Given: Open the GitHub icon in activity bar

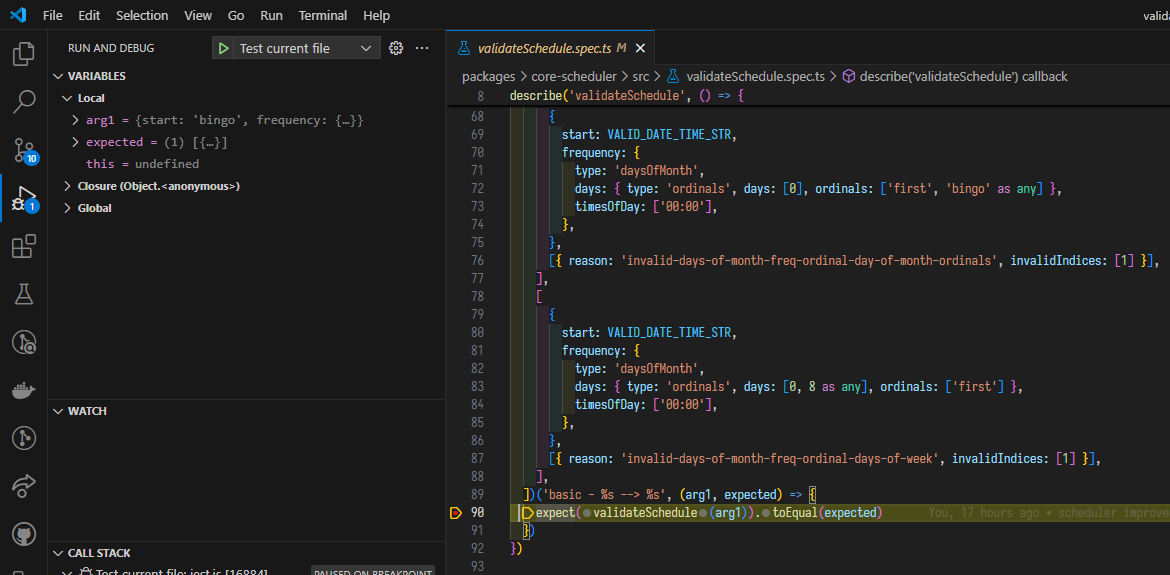Looking at the screenshot, I should pyautogui.click(x=24, y=533).
